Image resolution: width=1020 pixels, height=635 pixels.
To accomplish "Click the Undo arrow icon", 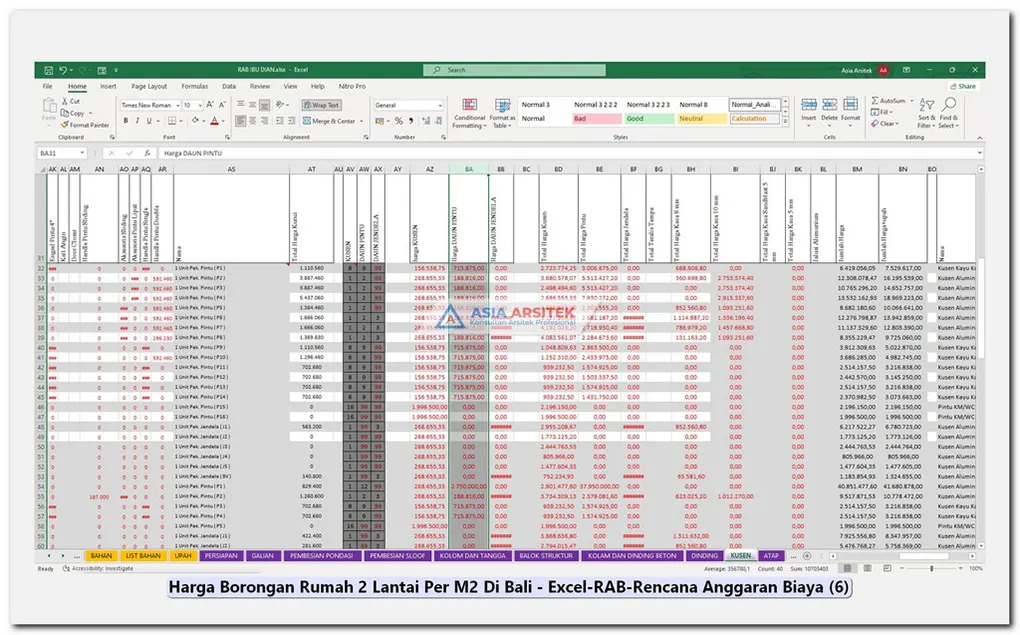I will pyautogui.click(x=63, y=70).
